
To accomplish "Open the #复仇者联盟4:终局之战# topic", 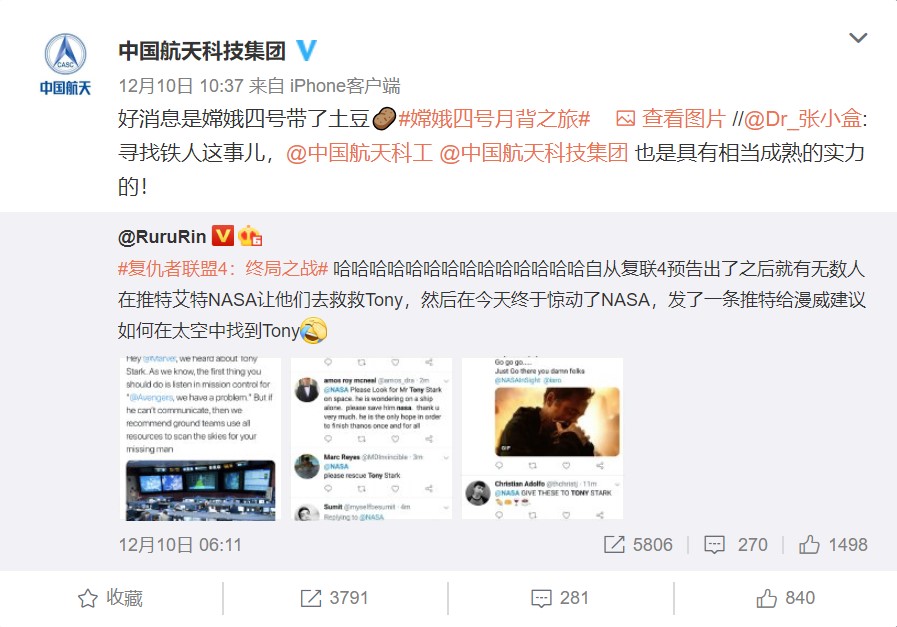I will point(223,268).
